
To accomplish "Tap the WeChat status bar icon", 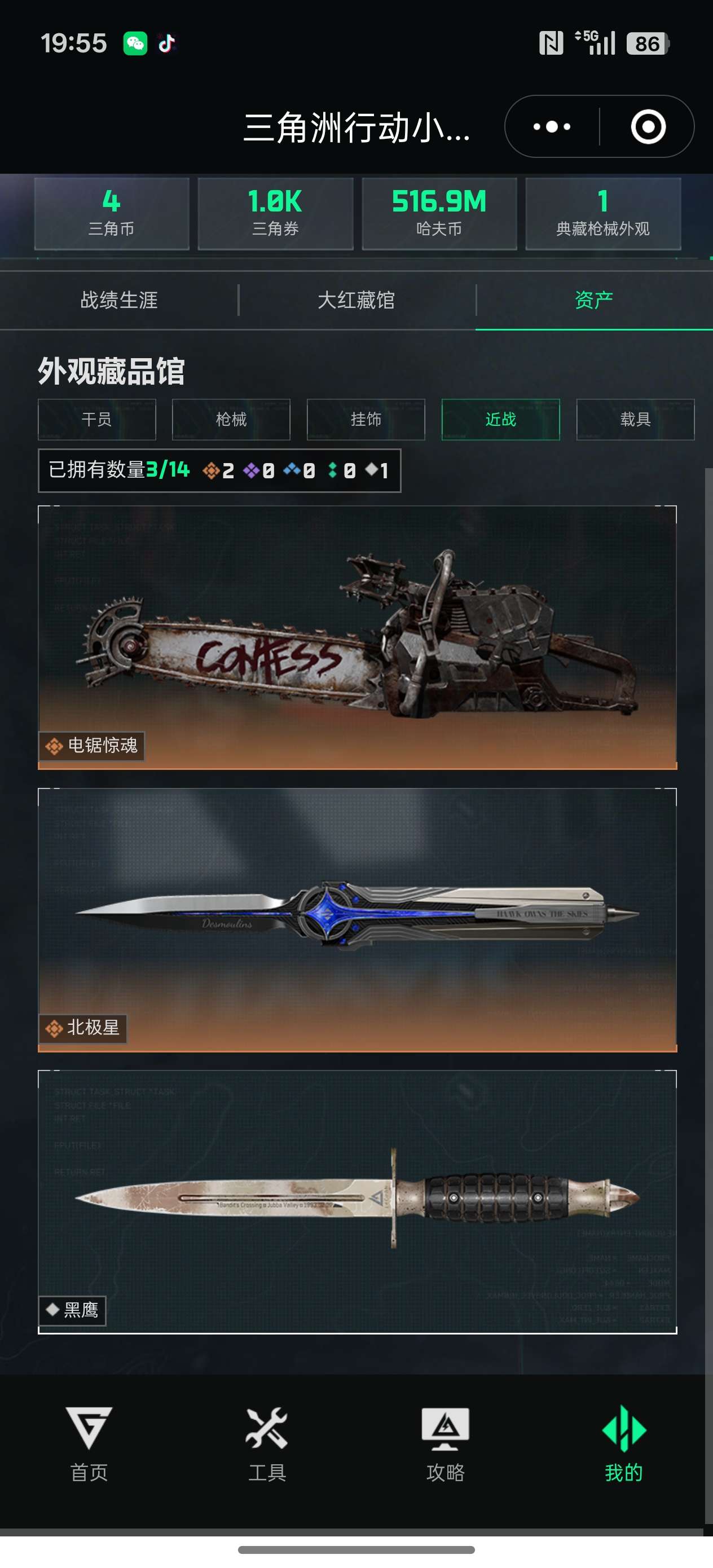I will (x=135, y=43).
